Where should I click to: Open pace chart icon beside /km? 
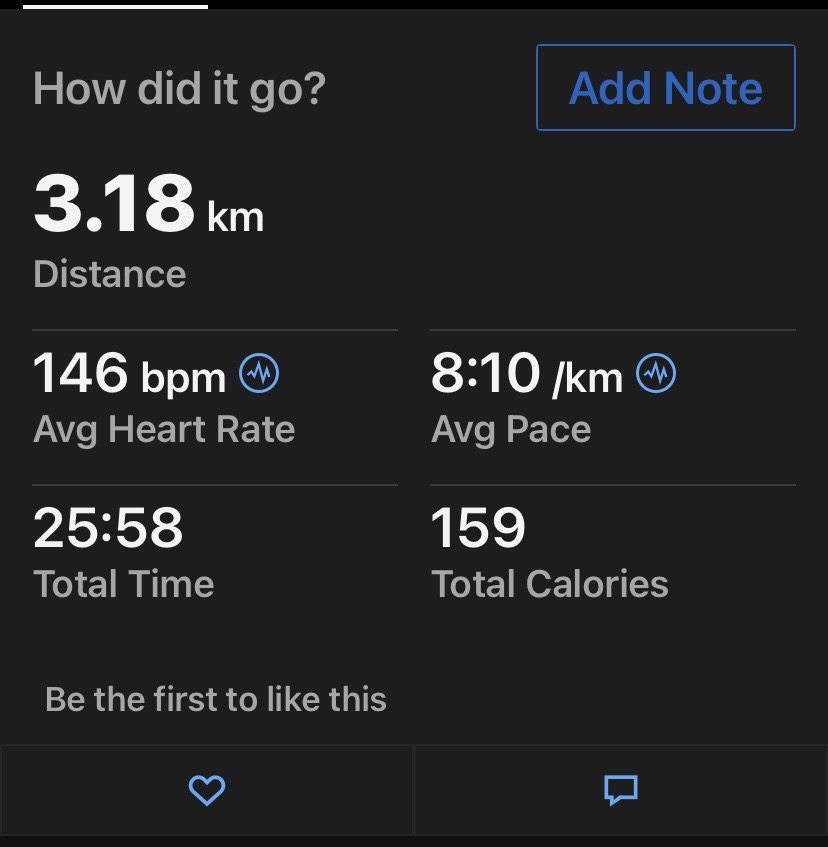656,375
